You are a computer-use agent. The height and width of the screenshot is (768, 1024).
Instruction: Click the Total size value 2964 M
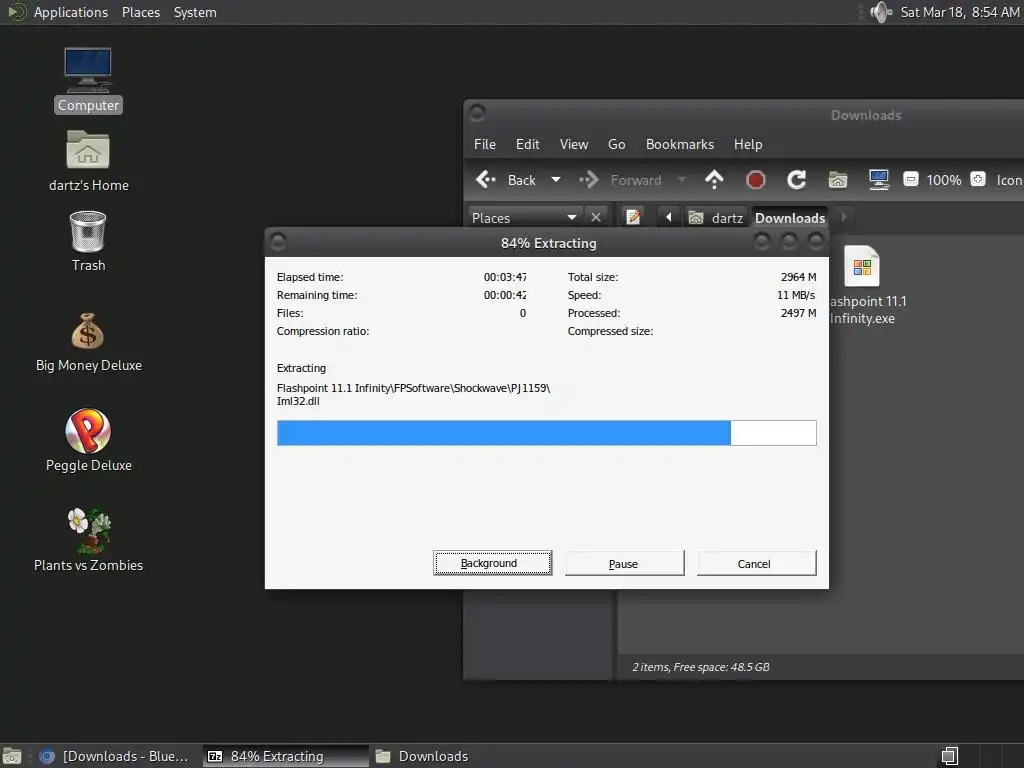click(x=798, y=277)
